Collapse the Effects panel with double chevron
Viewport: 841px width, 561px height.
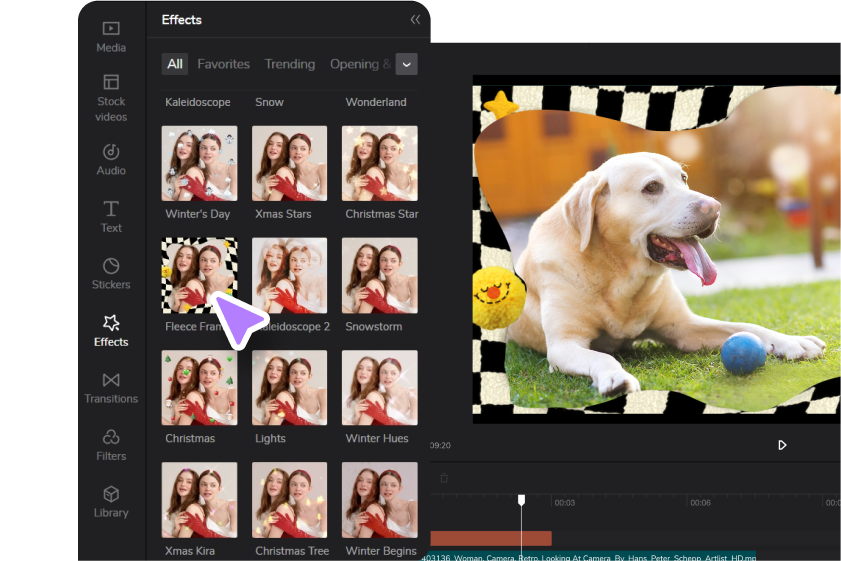[x=415, y=20]
